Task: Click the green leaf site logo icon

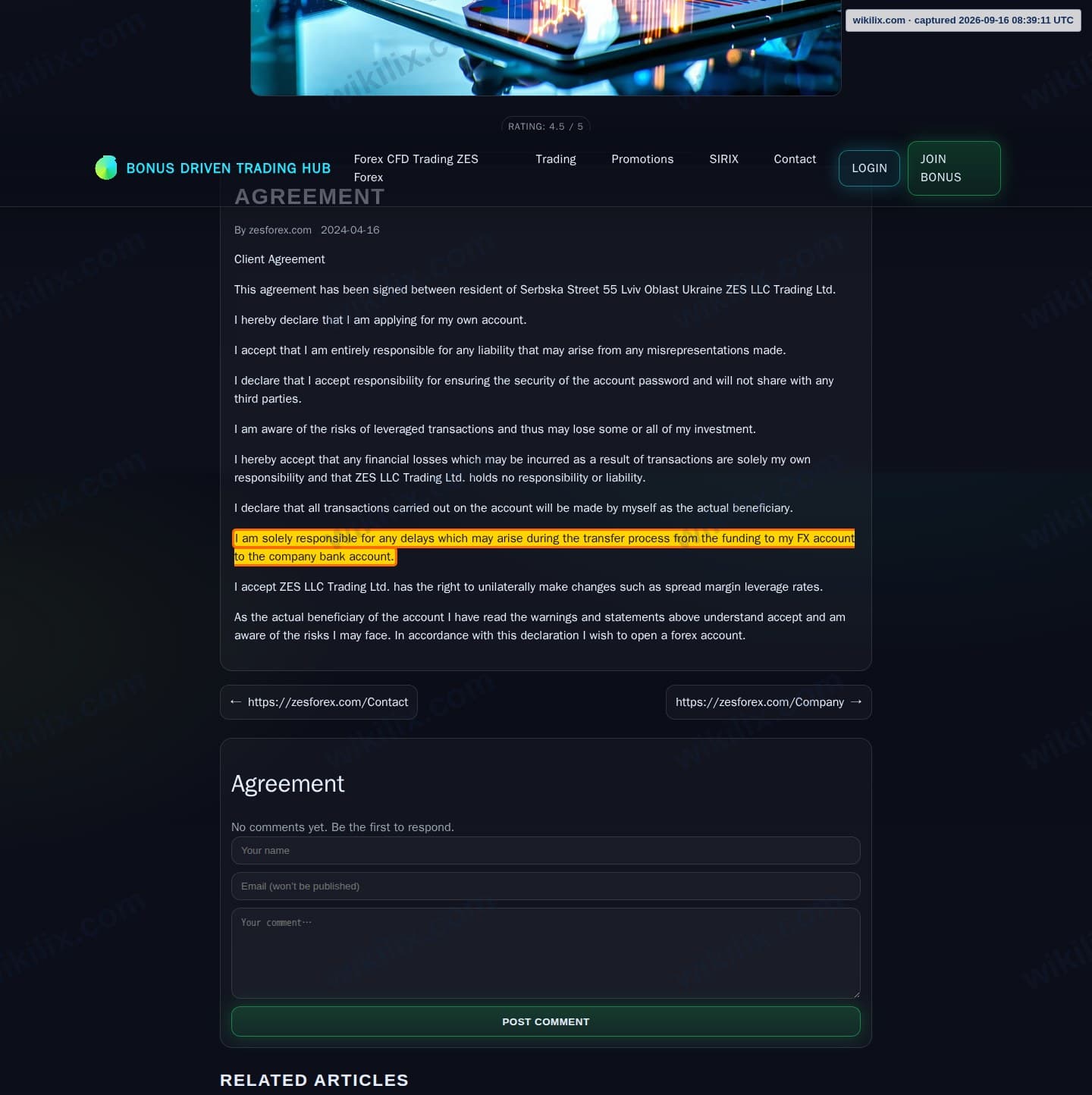Action: 106,168
